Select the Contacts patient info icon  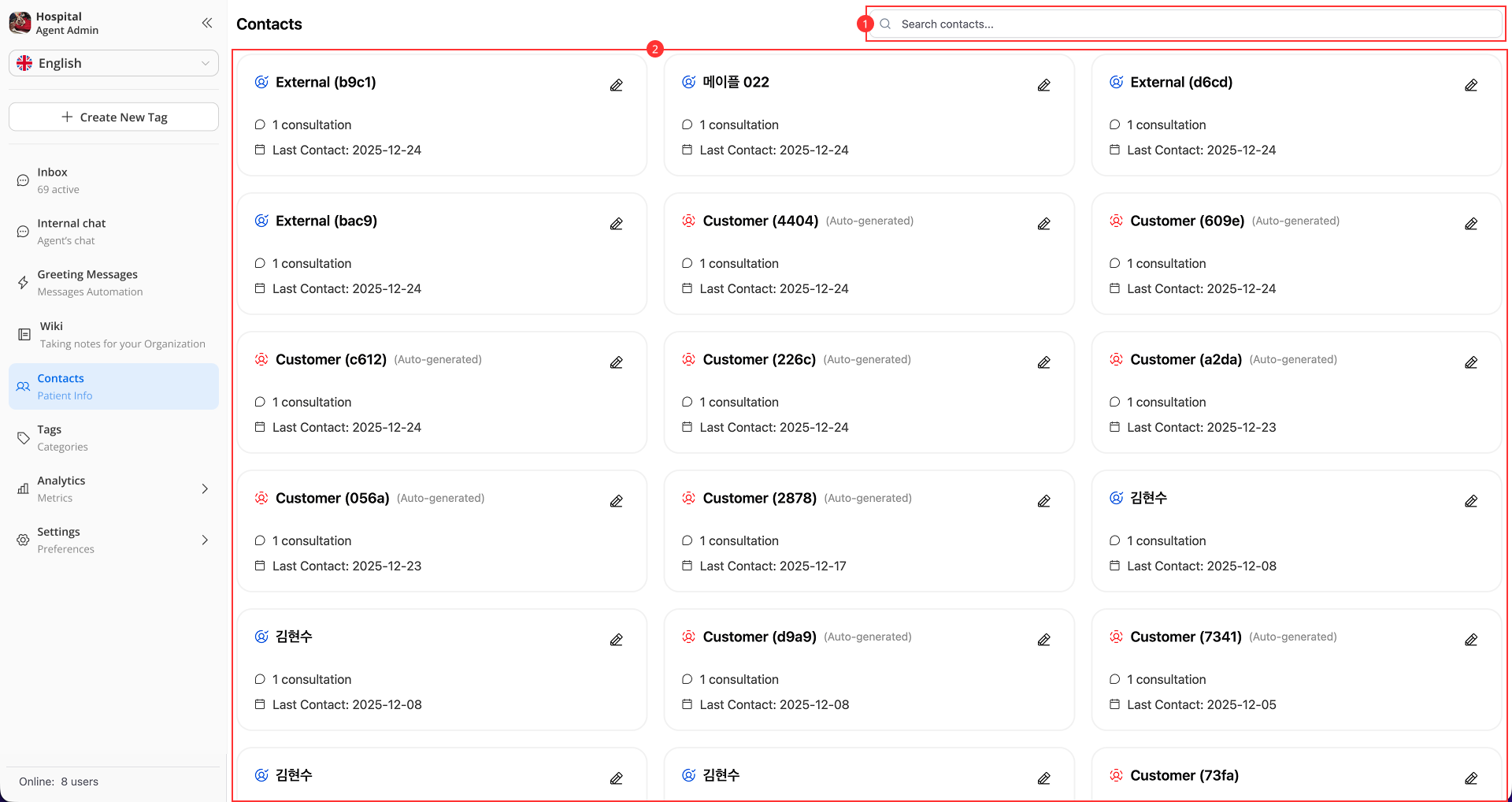pyautogui.click(x=23, y=386)
